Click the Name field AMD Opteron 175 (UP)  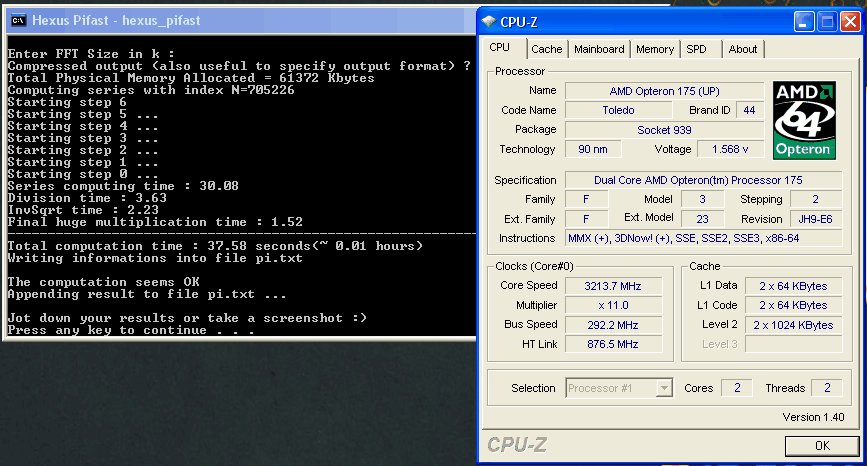[x=664, y=91]
